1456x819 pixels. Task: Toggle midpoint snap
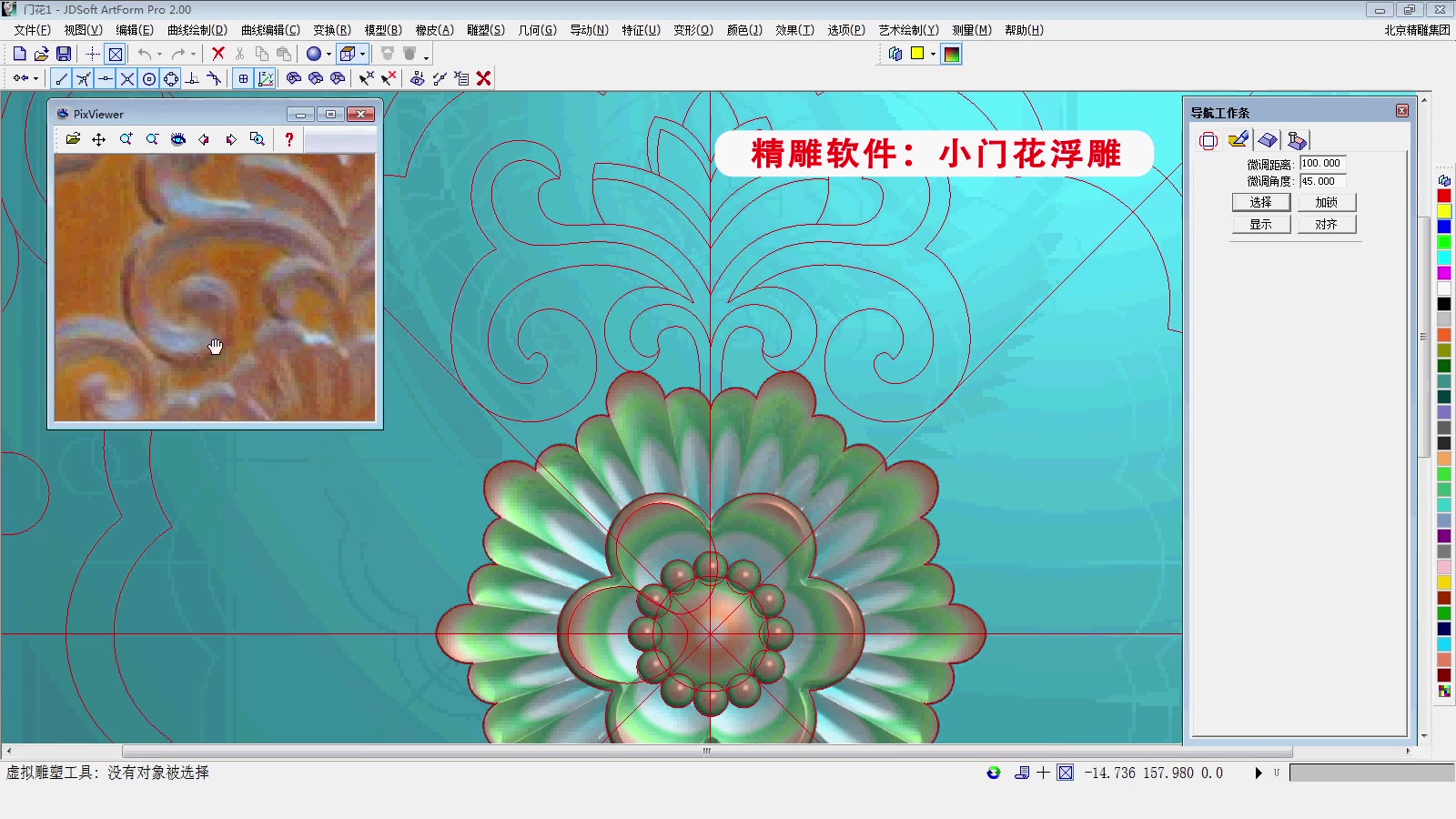click(106, 78)
